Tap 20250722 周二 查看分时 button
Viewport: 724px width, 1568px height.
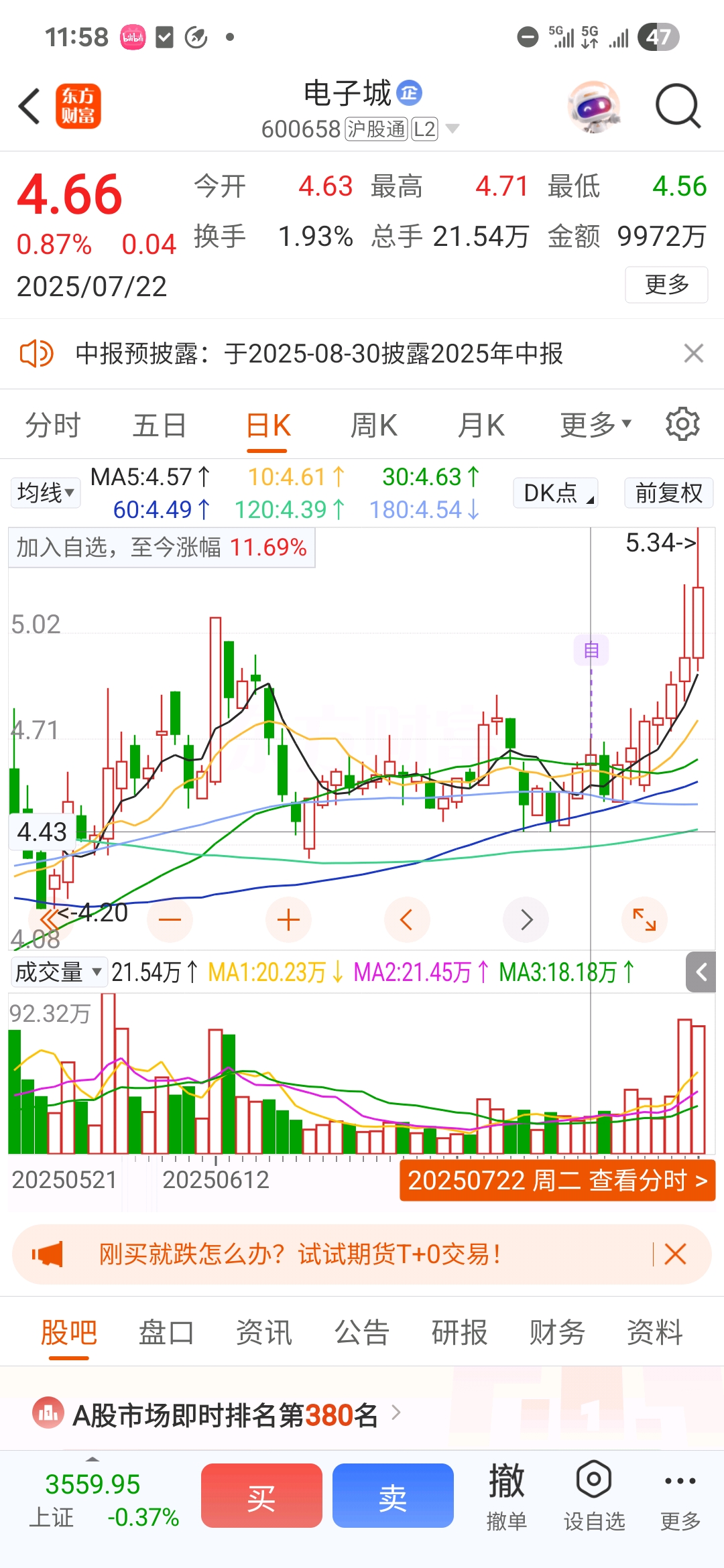[x=558, y=1180]
